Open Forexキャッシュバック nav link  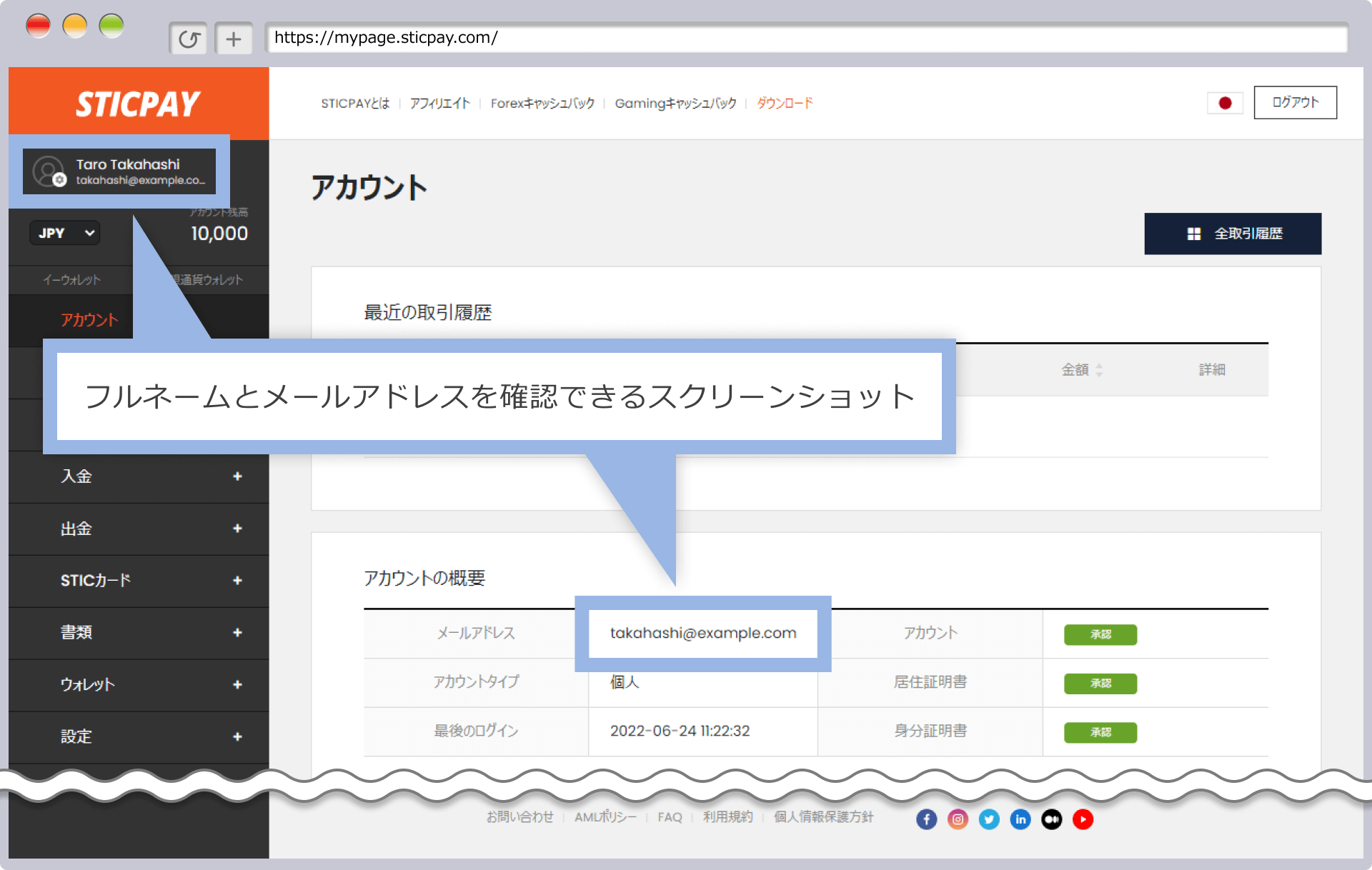pos(542,104)
